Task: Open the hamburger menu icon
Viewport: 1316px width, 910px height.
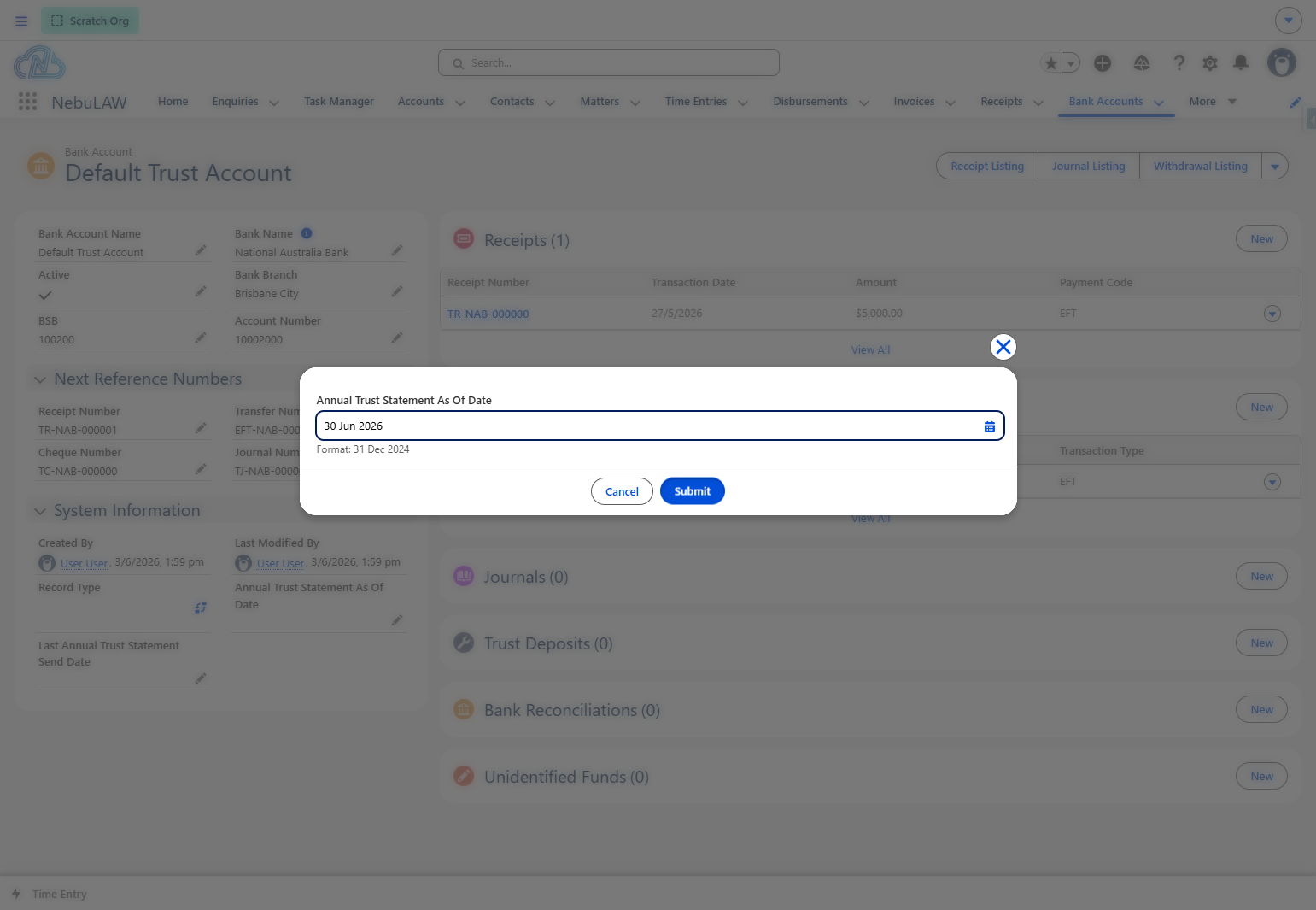Action: [x=21, y=21]
